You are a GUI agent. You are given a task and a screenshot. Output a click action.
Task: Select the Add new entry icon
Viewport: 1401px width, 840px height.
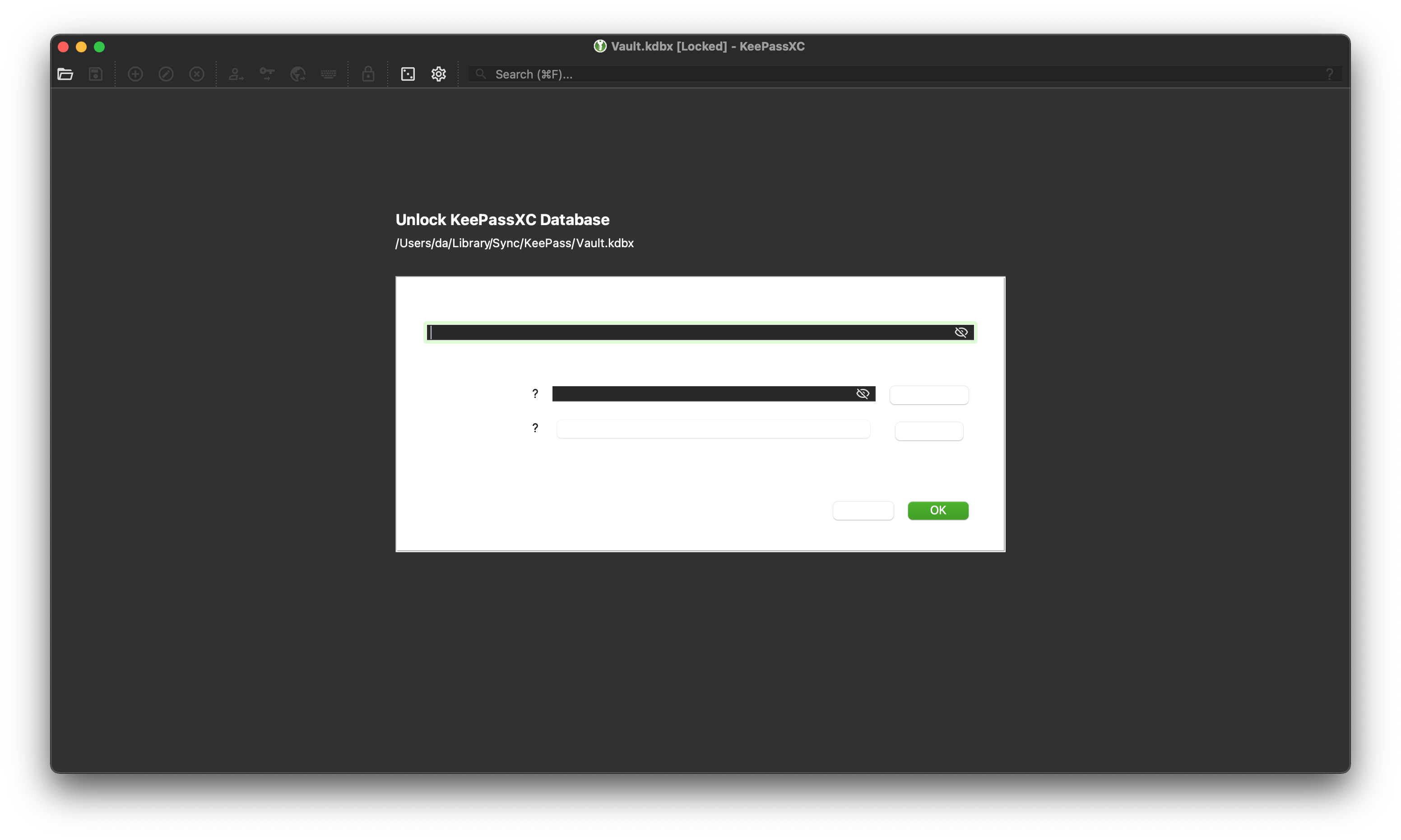click(135, 74)
